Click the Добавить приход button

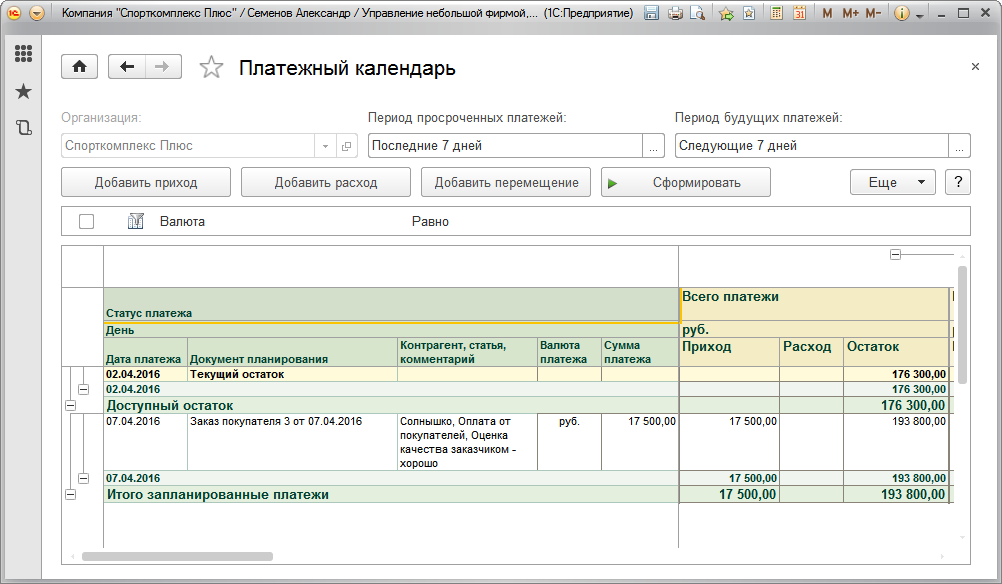pos(146,182)
